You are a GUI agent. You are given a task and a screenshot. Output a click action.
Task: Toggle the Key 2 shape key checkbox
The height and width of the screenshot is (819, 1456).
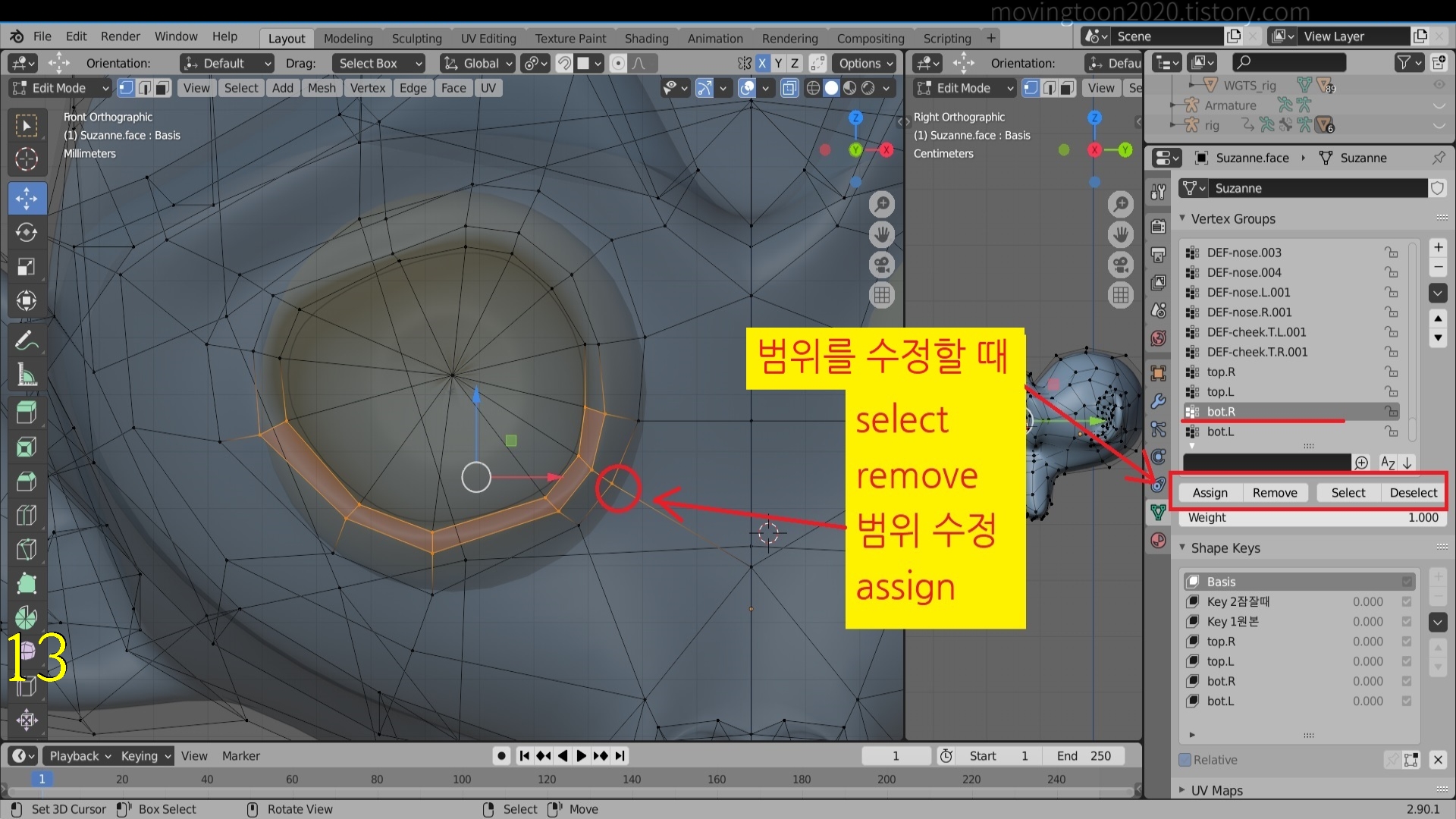point(1407,601)
